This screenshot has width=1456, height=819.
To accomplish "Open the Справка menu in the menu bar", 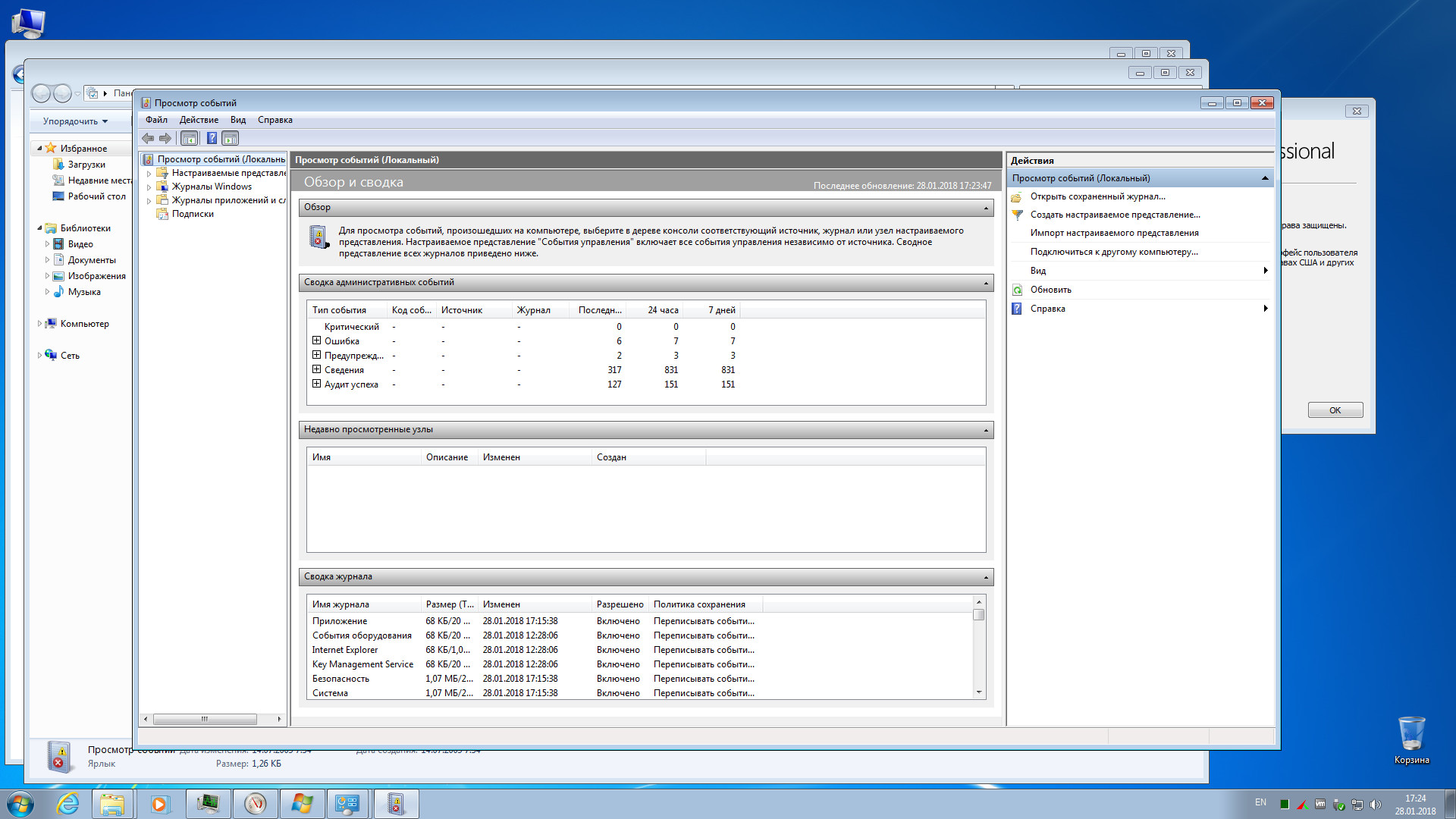I will [275, 120].
